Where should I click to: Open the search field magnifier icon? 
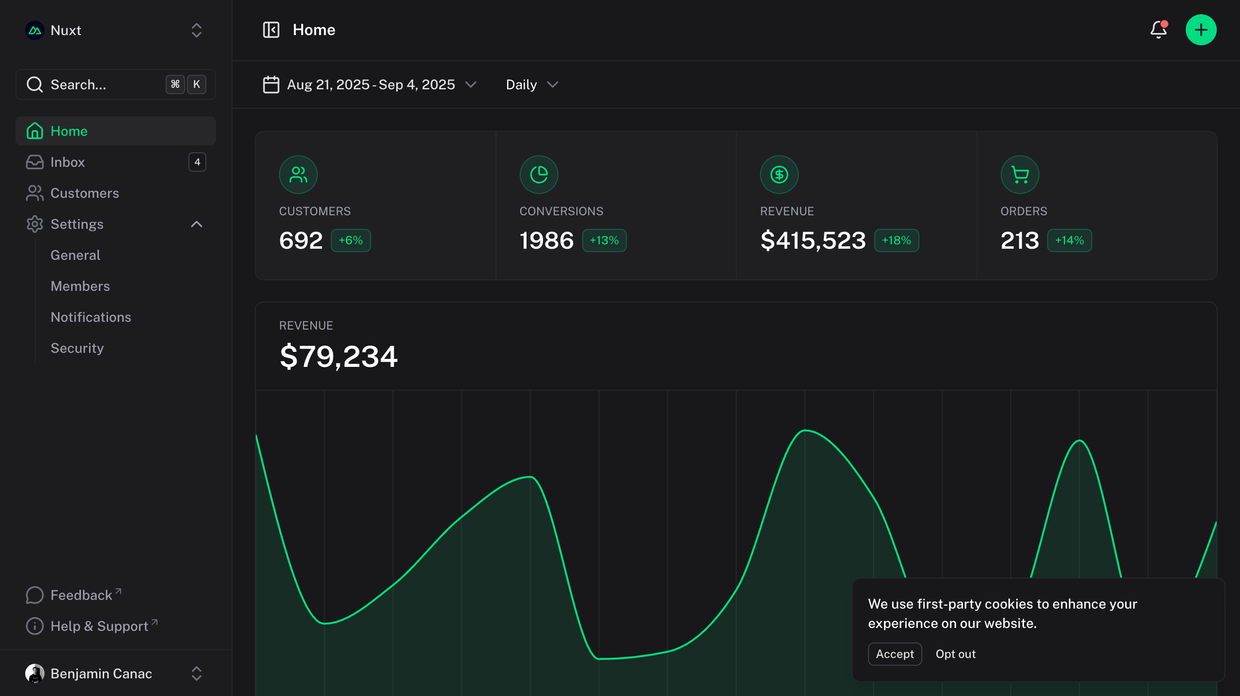(36, 84)
